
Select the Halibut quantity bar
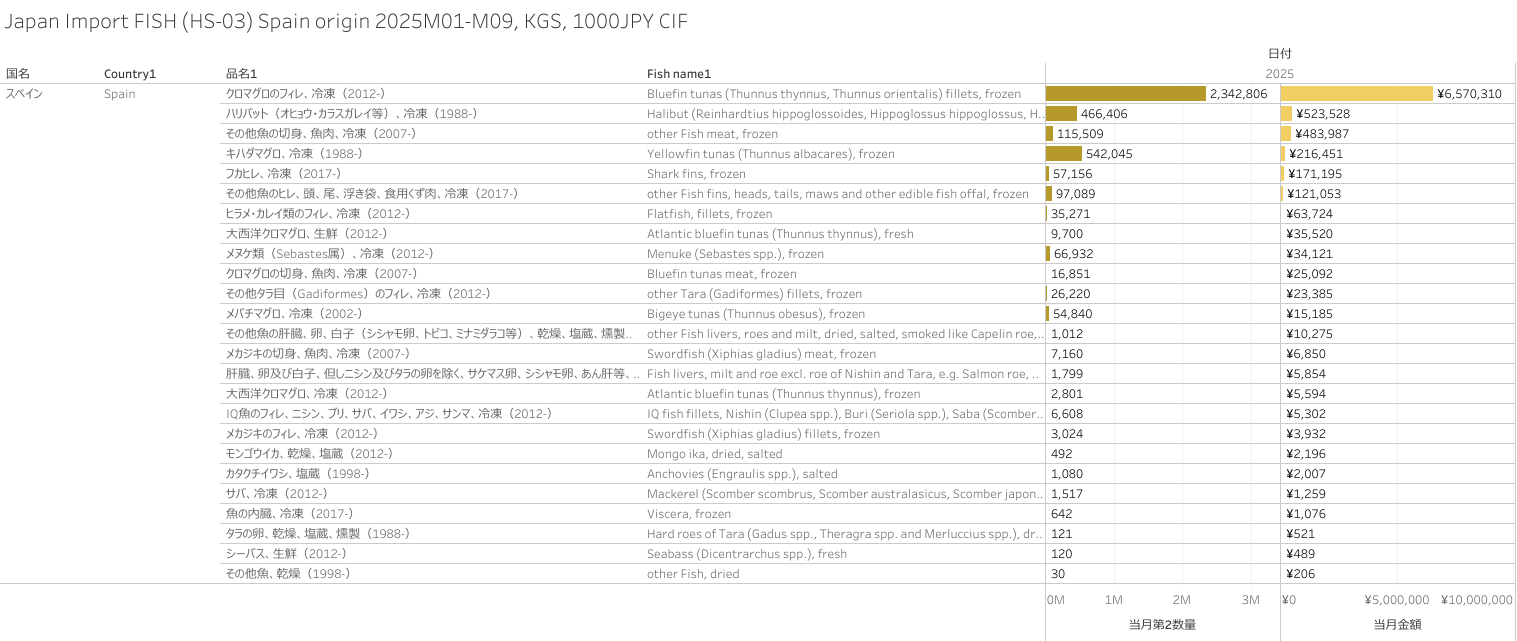[1061, 114]
